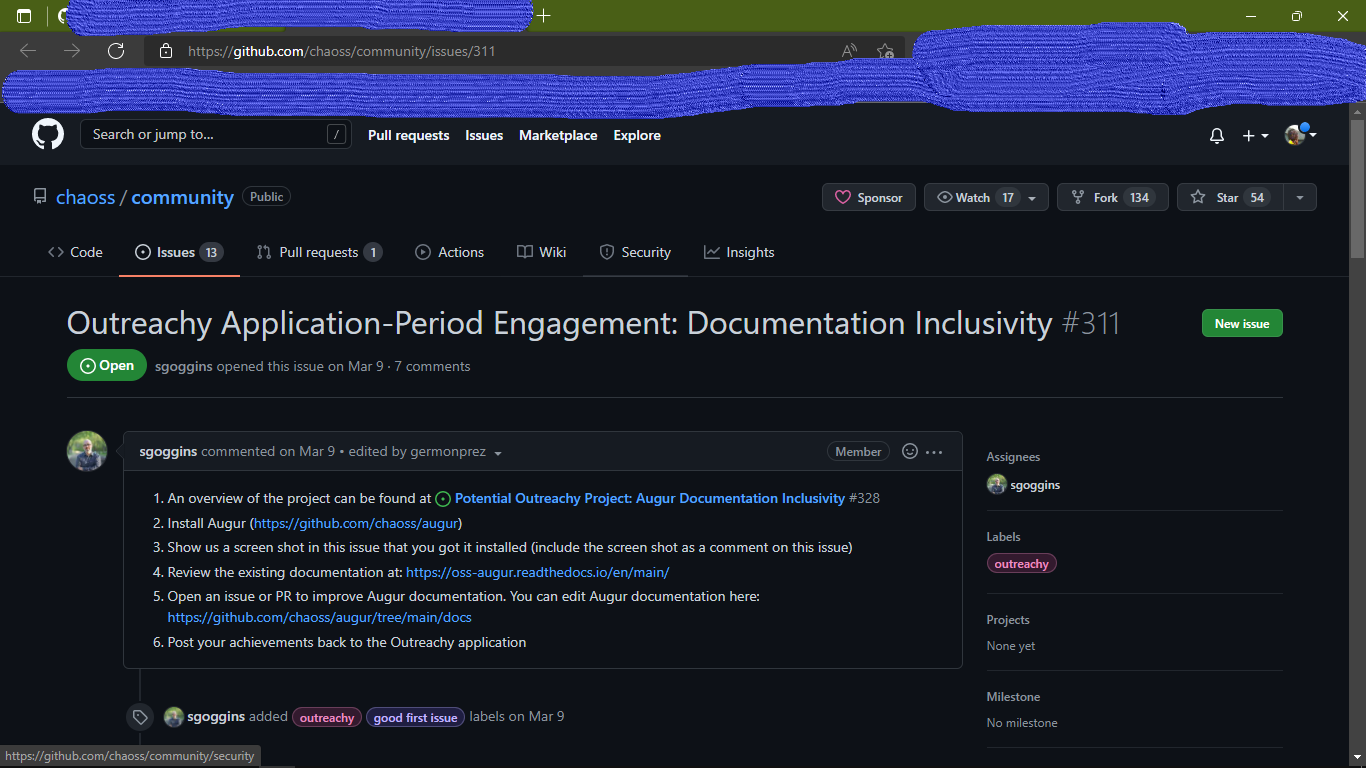Click the slash shortcut key hint
The width and height of the screenshot is (1366, 768).
337,135
